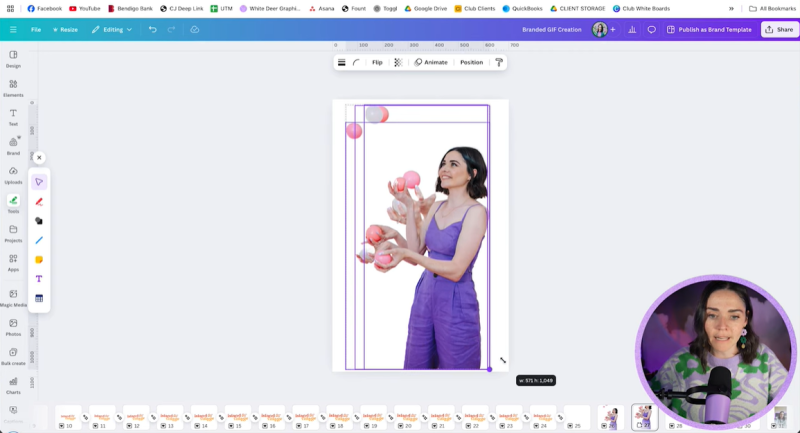Select page 28 thumbnail
The height and width of the screenshot is (433, 800).
(x=679, y=417)
